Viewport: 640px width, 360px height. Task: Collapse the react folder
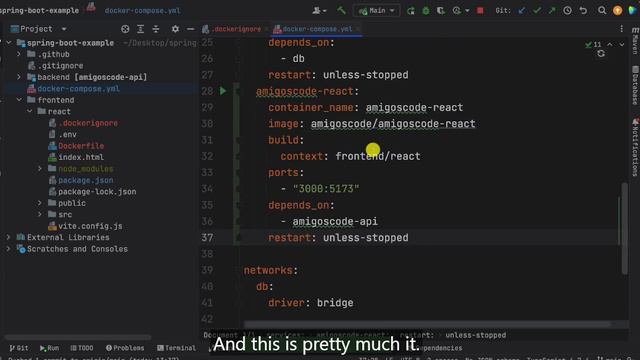pyautogui.click(x=29, y=111)
